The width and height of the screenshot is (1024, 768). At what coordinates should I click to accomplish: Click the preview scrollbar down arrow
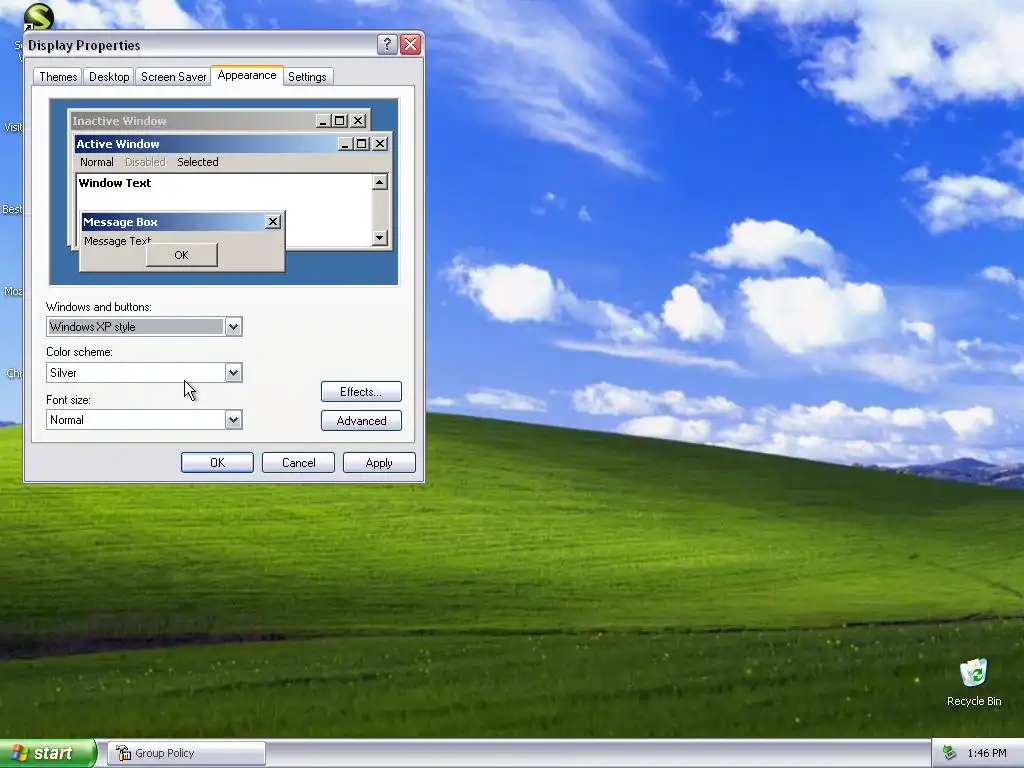[x=379, y=238]
